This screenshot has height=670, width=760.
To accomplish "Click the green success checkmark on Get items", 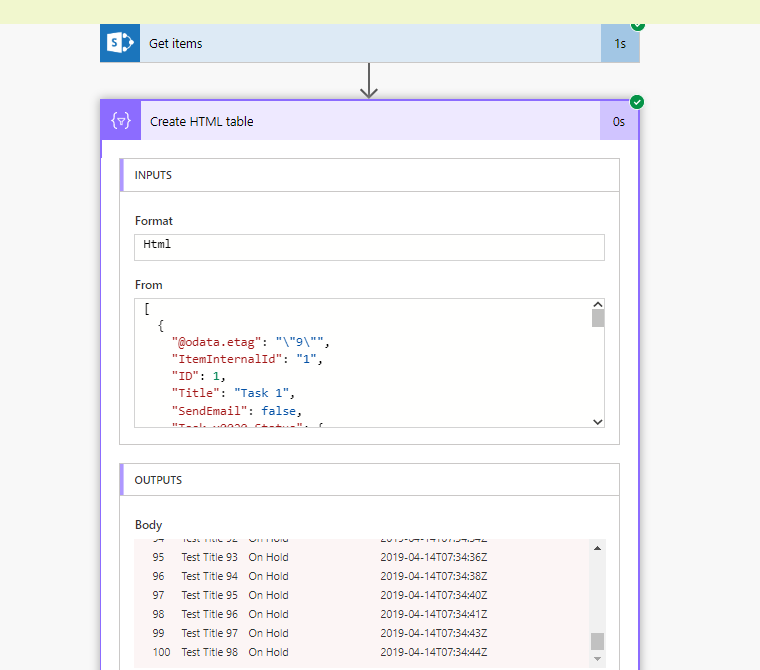I will click(x=638, y=25).
